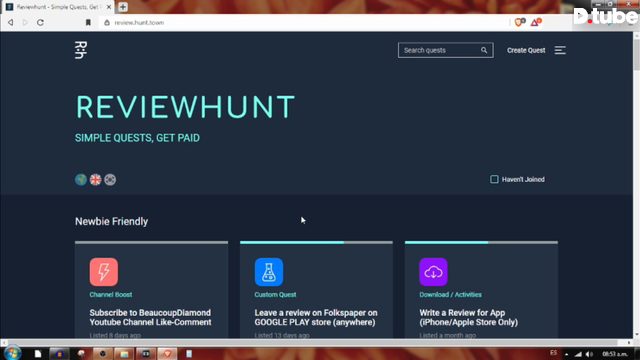Switch to the Reviewhunt tab
The height and width of the screenshot is (360, 640).
pyautogui.click(x=57, y=7)
